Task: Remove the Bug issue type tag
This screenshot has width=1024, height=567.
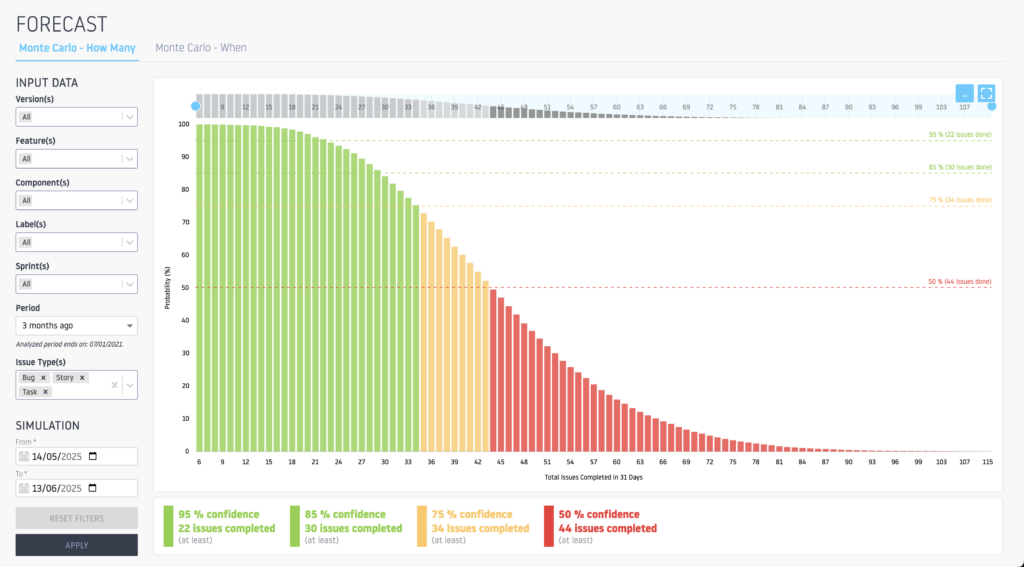Action: click(x=44, y=378)
